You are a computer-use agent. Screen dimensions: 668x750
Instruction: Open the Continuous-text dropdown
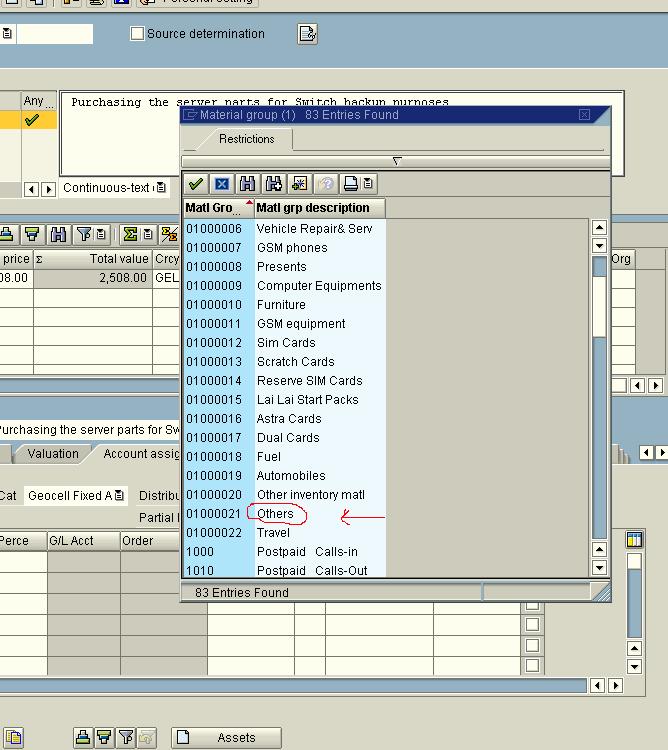tap(161, 188)
